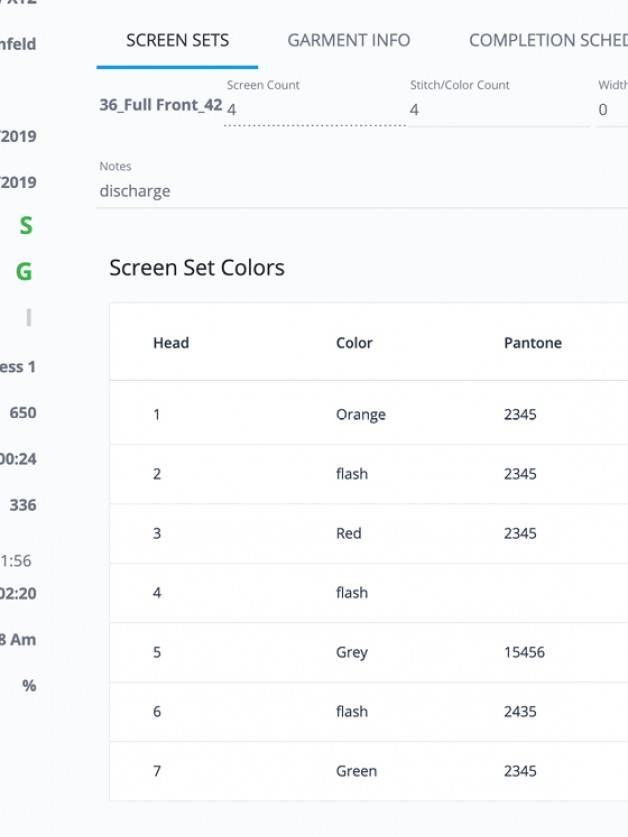Select the Orange color cell

pyautogui.click(x=360, y=415)
